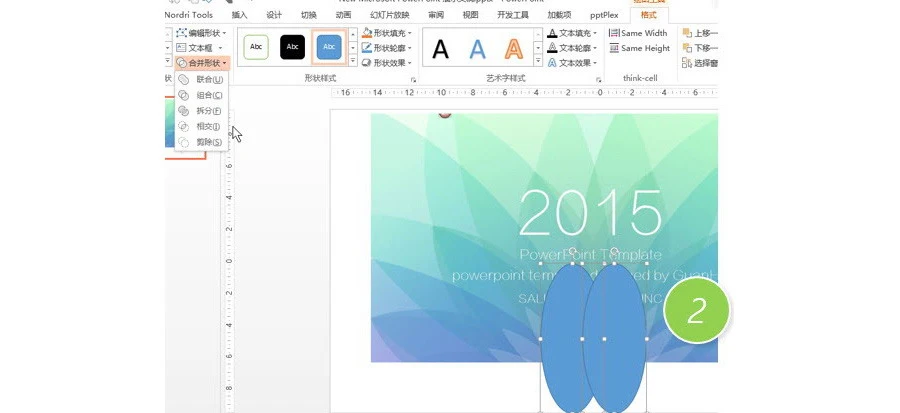Click the Same Height button
The height and width of the screenshot is (413, 900).
click(639, 48)
